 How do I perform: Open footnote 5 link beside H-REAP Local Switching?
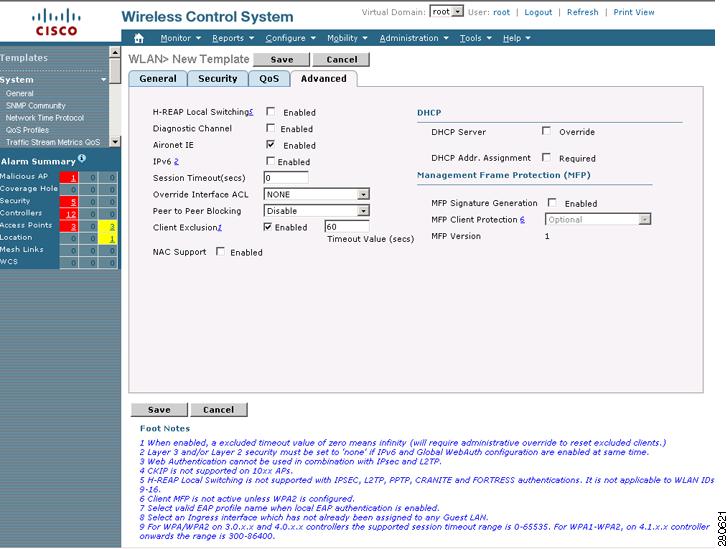[x=251, y=112]
